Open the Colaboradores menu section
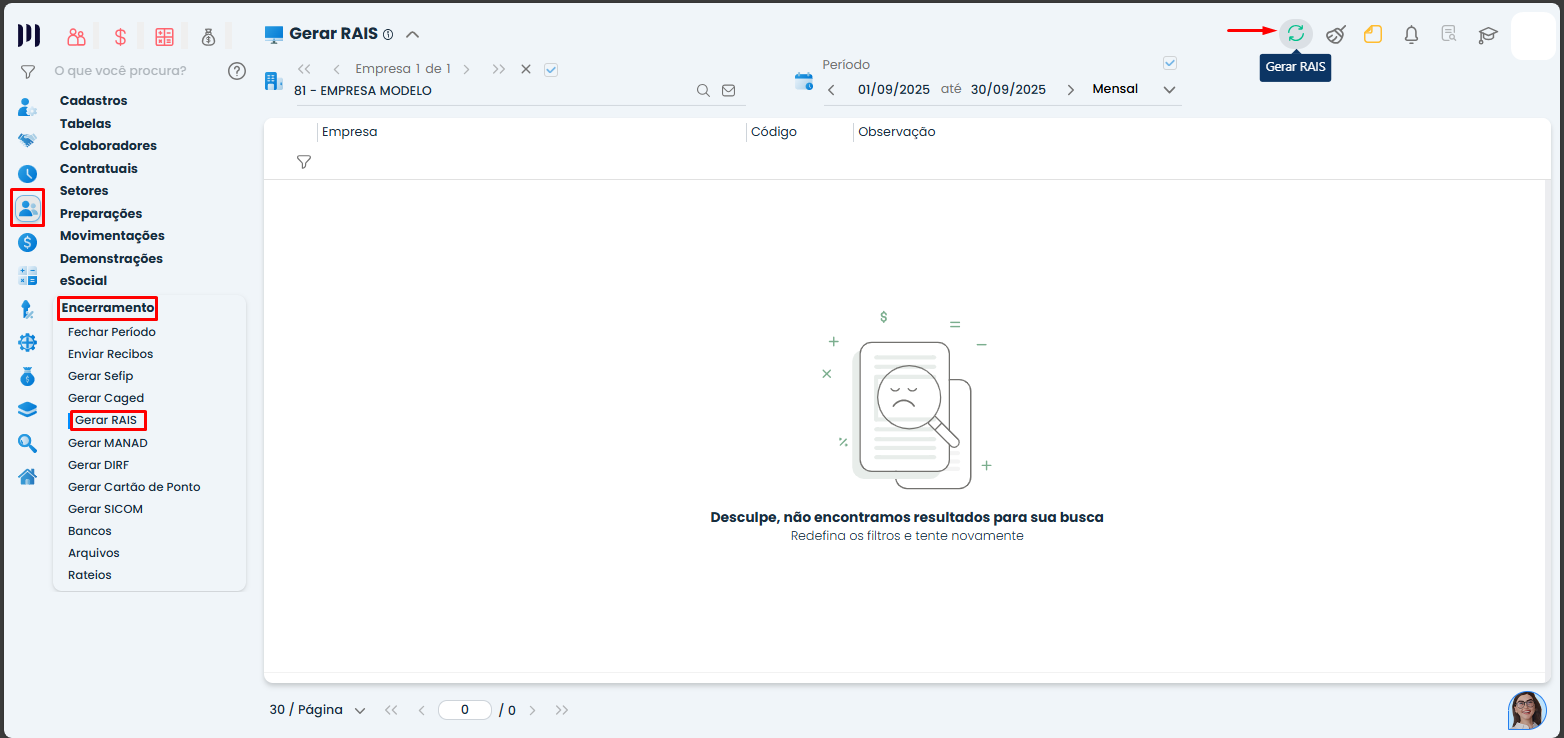This screenshot has height=738, width=1564. (108, 146)
